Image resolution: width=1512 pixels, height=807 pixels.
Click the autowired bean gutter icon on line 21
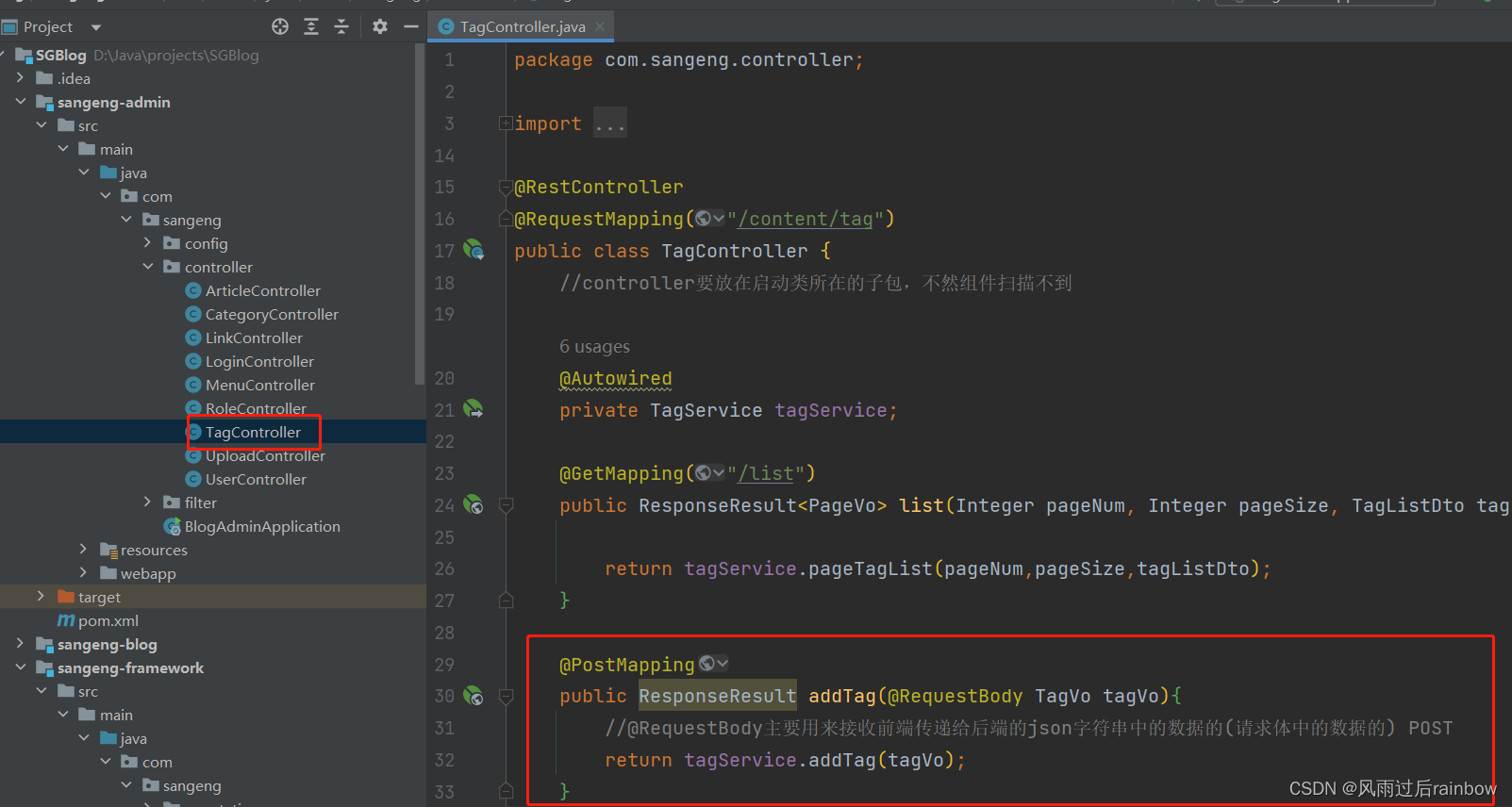[474, 409]
